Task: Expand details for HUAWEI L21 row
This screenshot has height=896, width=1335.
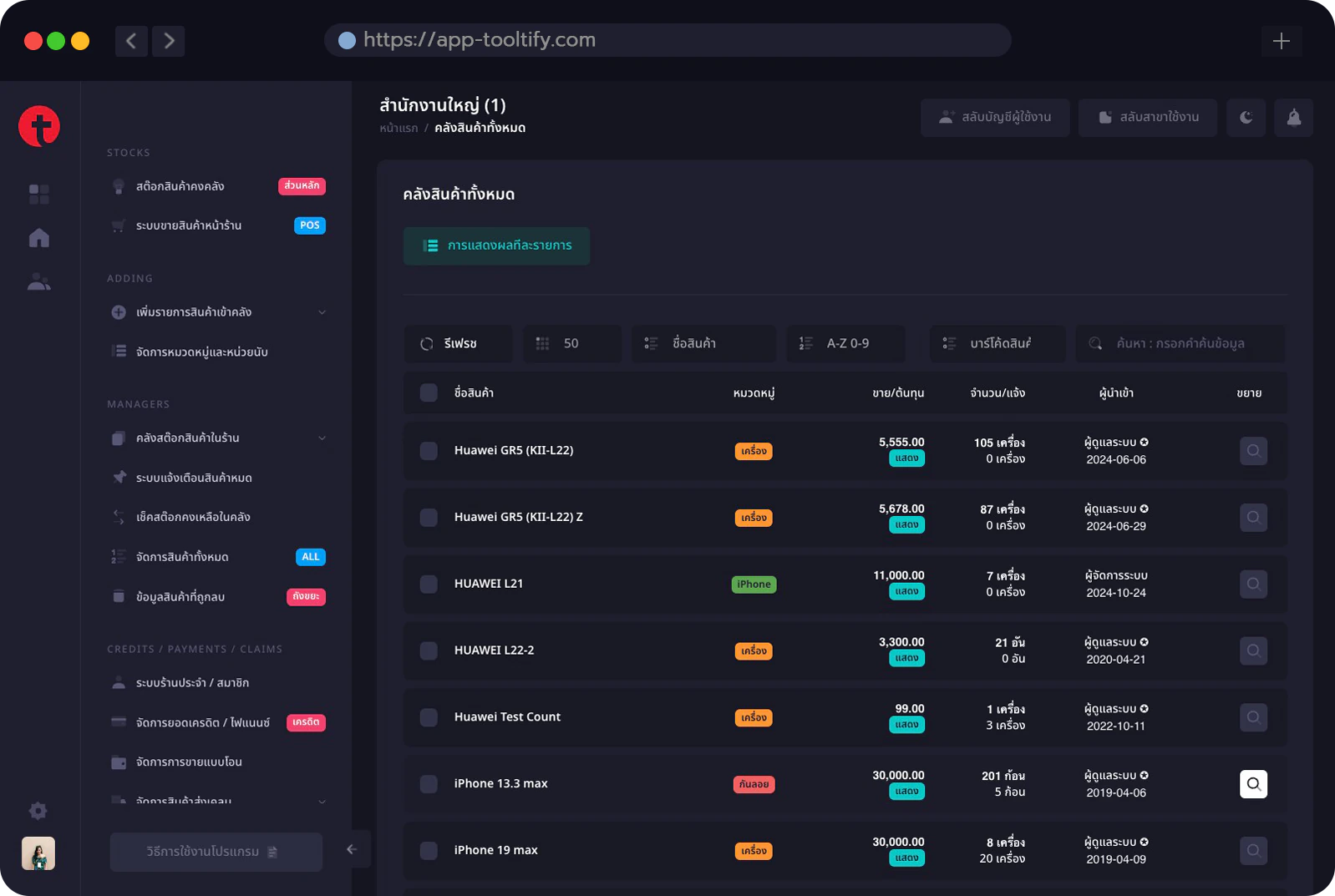Action: pos(1253,584)
